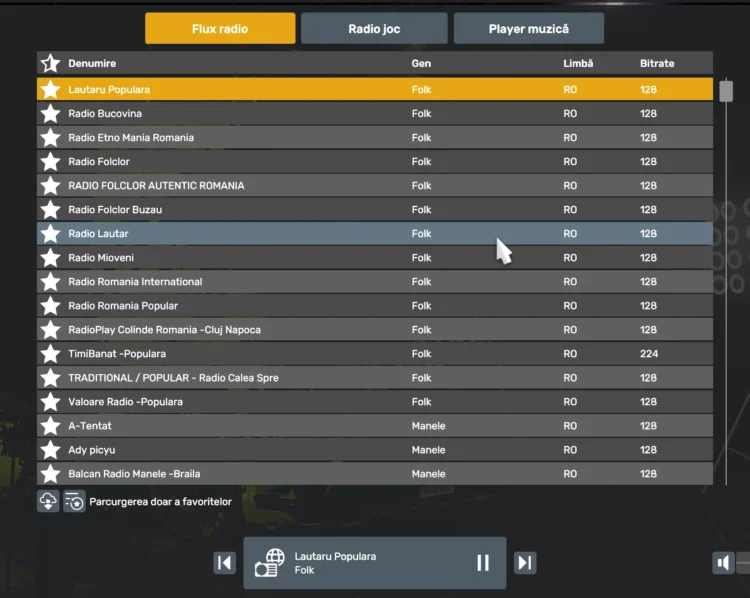Image resolution: width=750 pixels, height=598 pixels.
Task: Choose RadioPlay Colinde Romania -Cluj Napoca
Action: click(375, 330)
